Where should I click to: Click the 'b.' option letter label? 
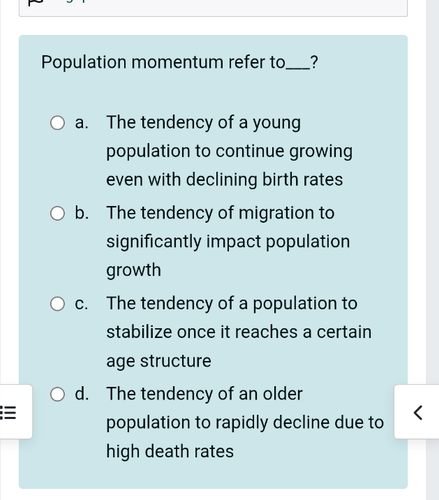tap(82, 213)
